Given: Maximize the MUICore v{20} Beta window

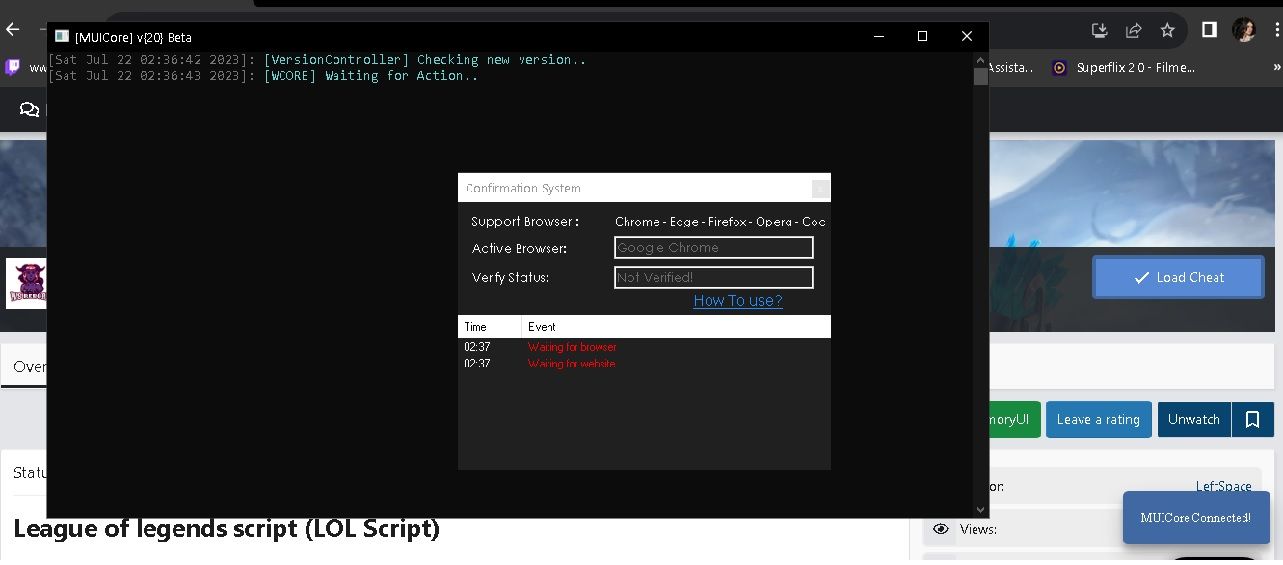Looking at the screenshot, I should click(x=922, y=37).
